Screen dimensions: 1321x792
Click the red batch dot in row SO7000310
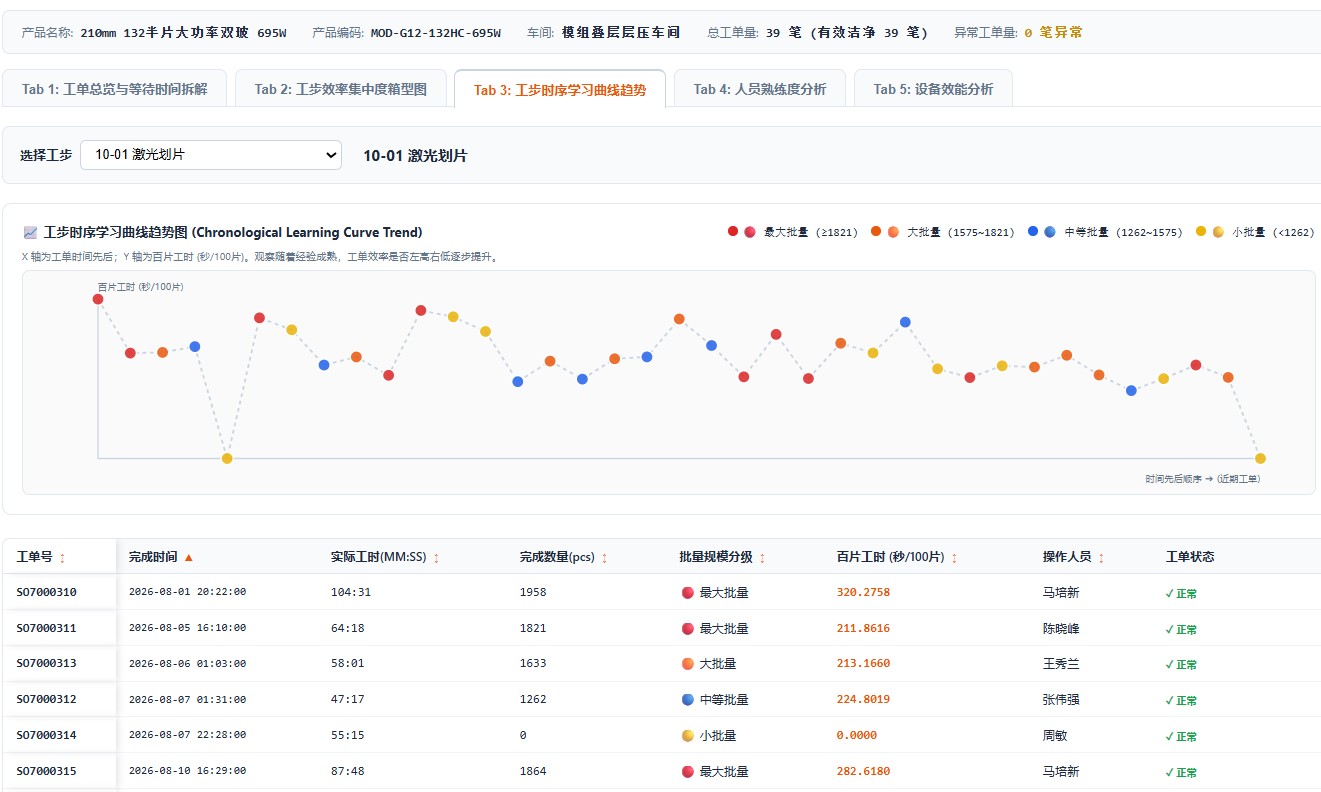pyautogui.click(x=687, y=592)
